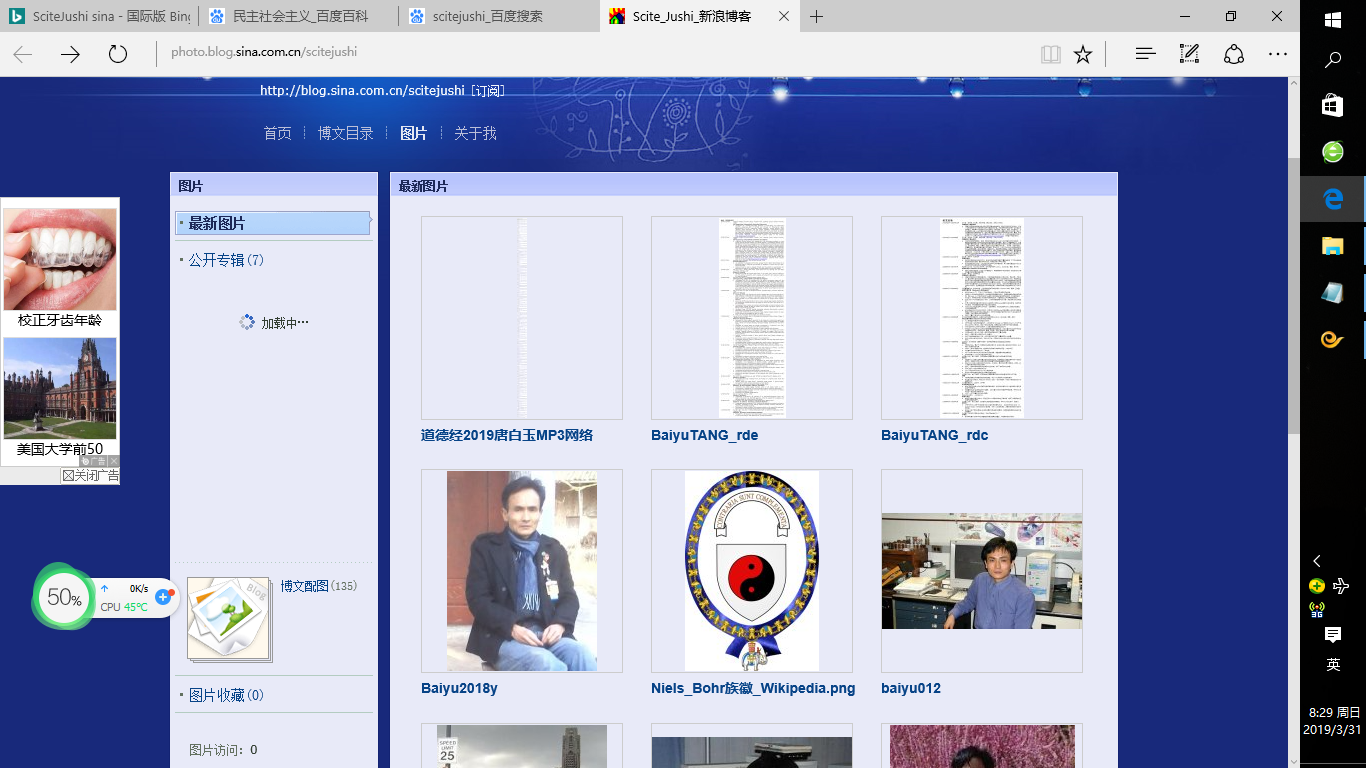Open the Windows Store taskbar icon
This screenshot has width=1366, height=768.
coord(1332,105)
